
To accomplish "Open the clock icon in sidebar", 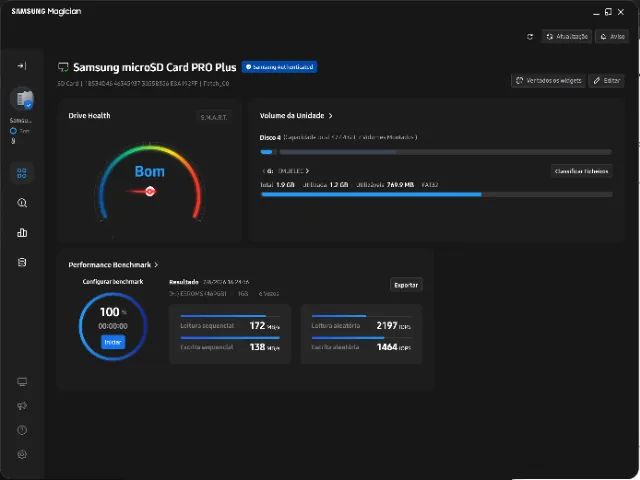I will [x=22, y=430].
